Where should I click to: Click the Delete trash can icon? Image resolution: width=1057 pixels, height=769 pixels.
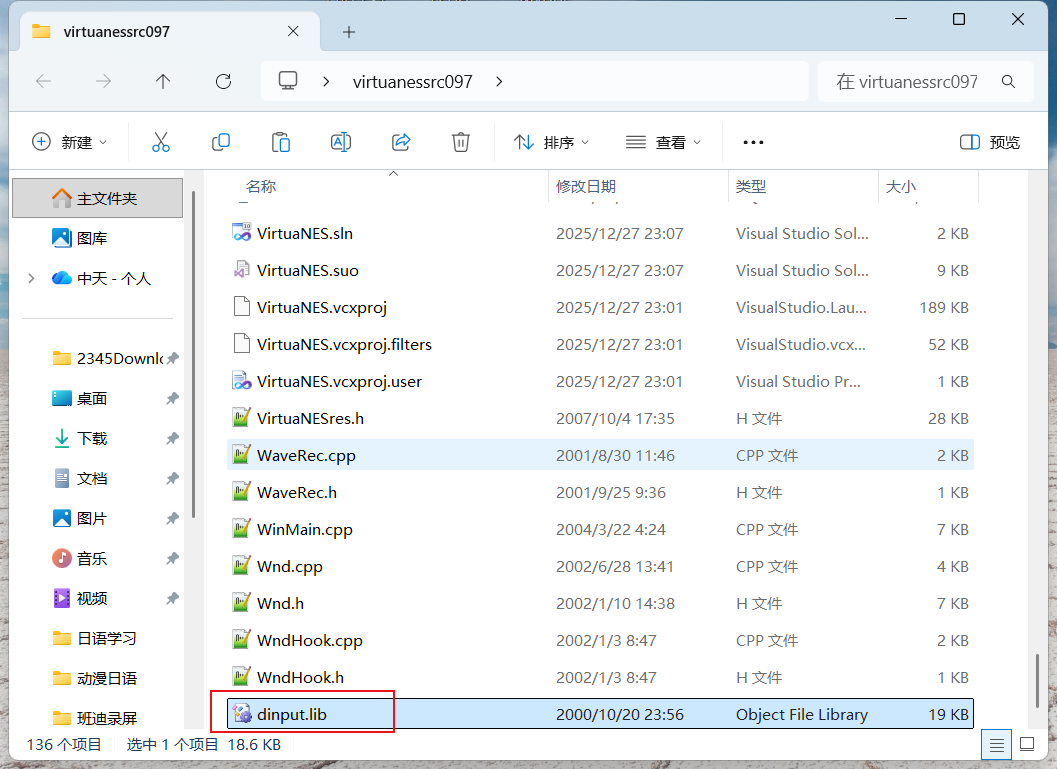click(x=460, y=142)
